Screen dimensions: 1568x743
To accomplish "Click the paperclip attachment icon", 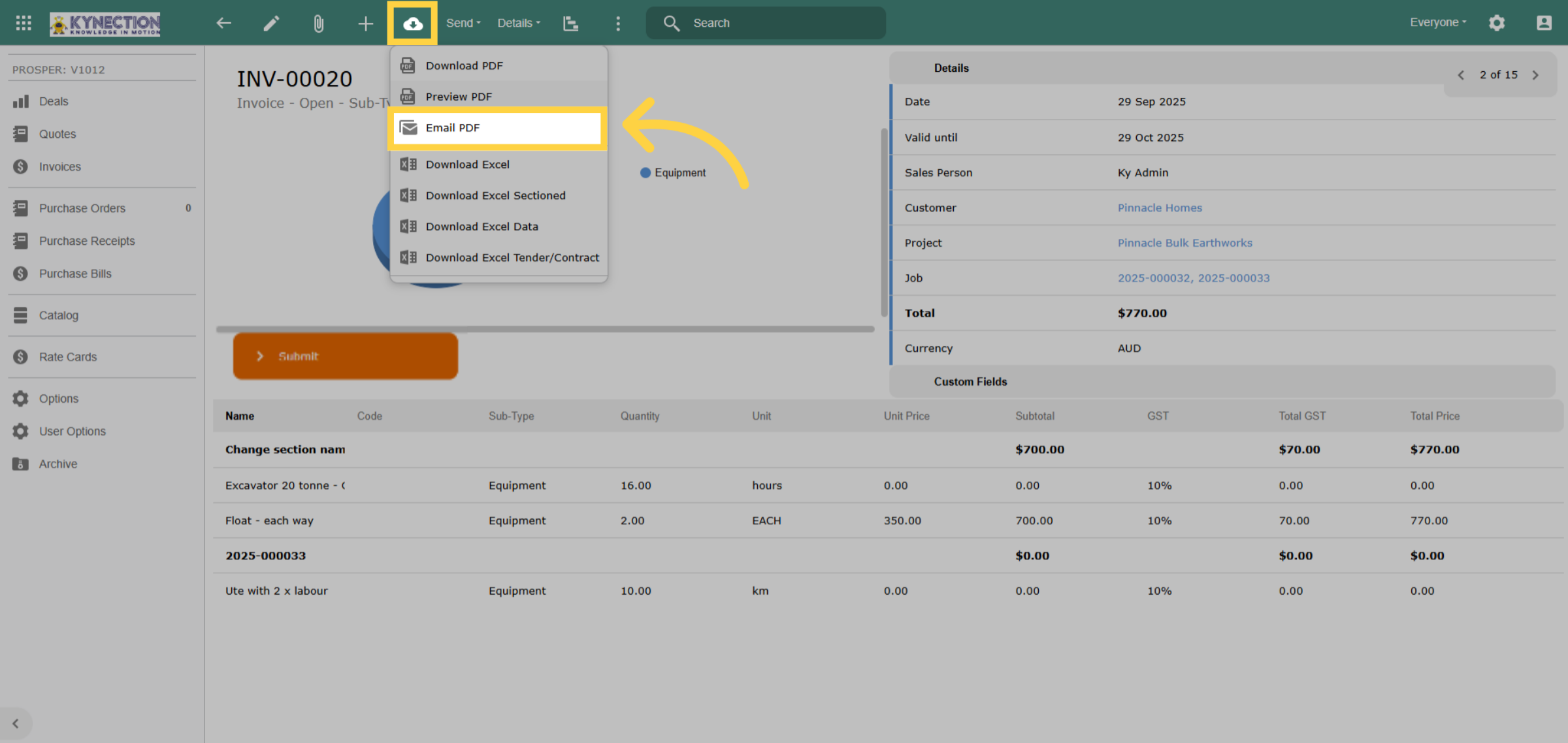I will tap(318, 24).
